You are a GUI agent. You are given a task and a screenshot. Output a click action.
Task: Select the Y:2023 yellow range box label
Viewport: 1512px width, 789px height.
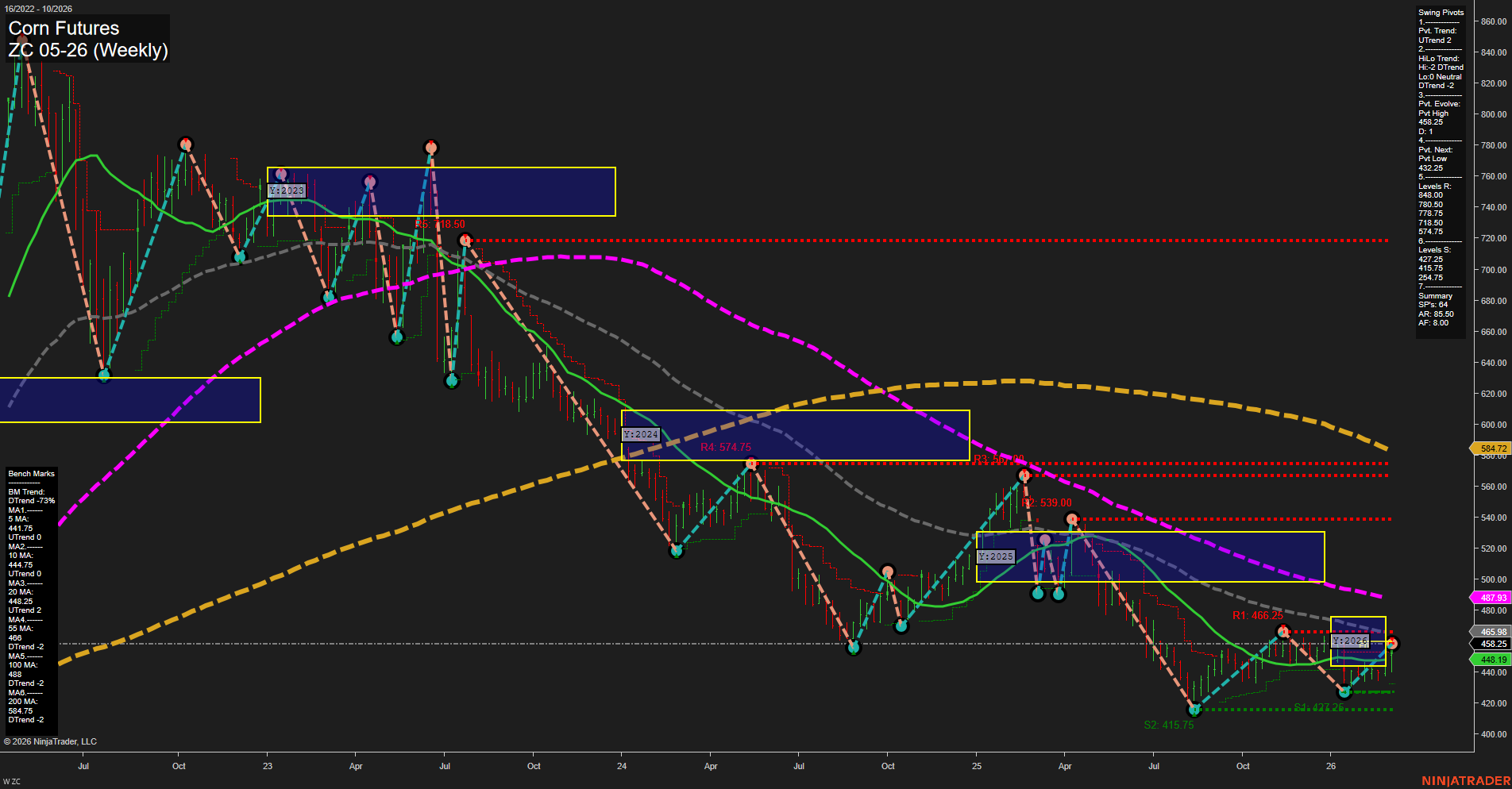[287, 191]
